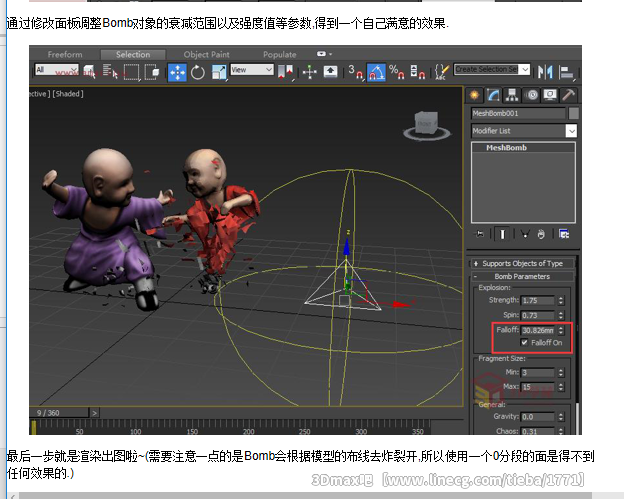
Task: Toggle the 3D Snaps icon
Action: click(x=355, y=72)
